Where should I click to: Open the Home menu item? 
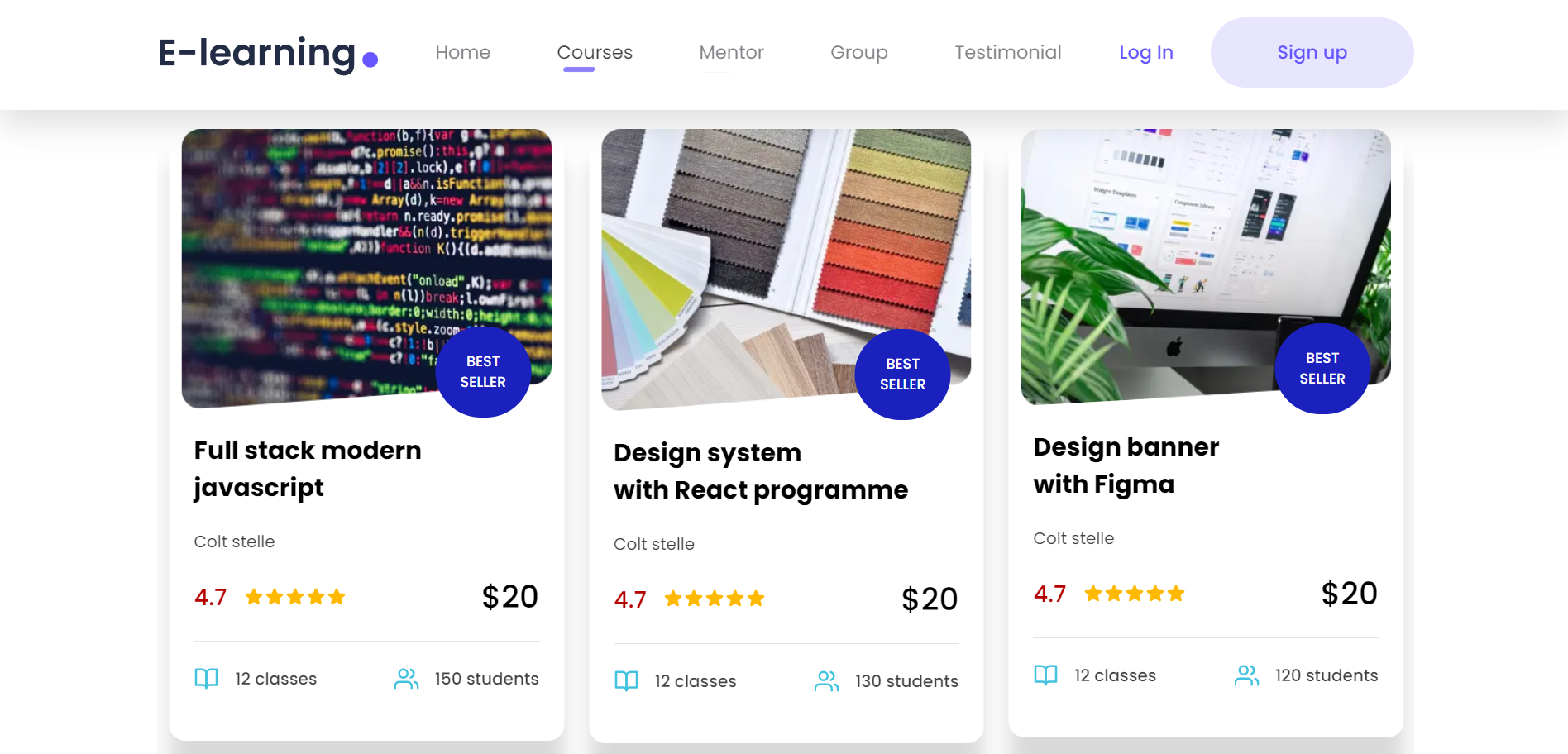[x=462, y=52]
